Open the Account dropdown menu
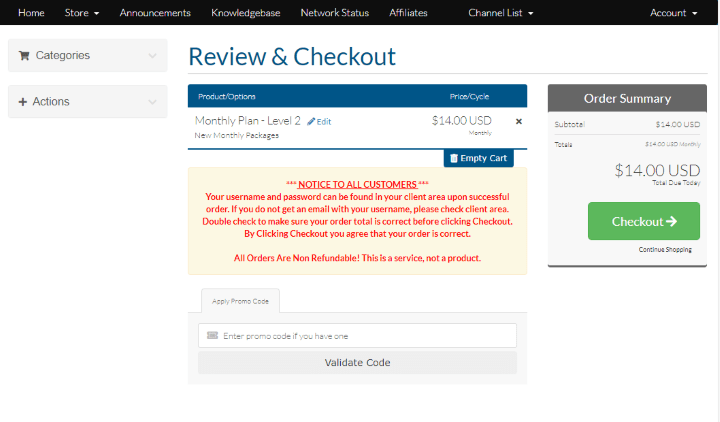Viewport: 720px width, 422px height. [x=673, y=13]
